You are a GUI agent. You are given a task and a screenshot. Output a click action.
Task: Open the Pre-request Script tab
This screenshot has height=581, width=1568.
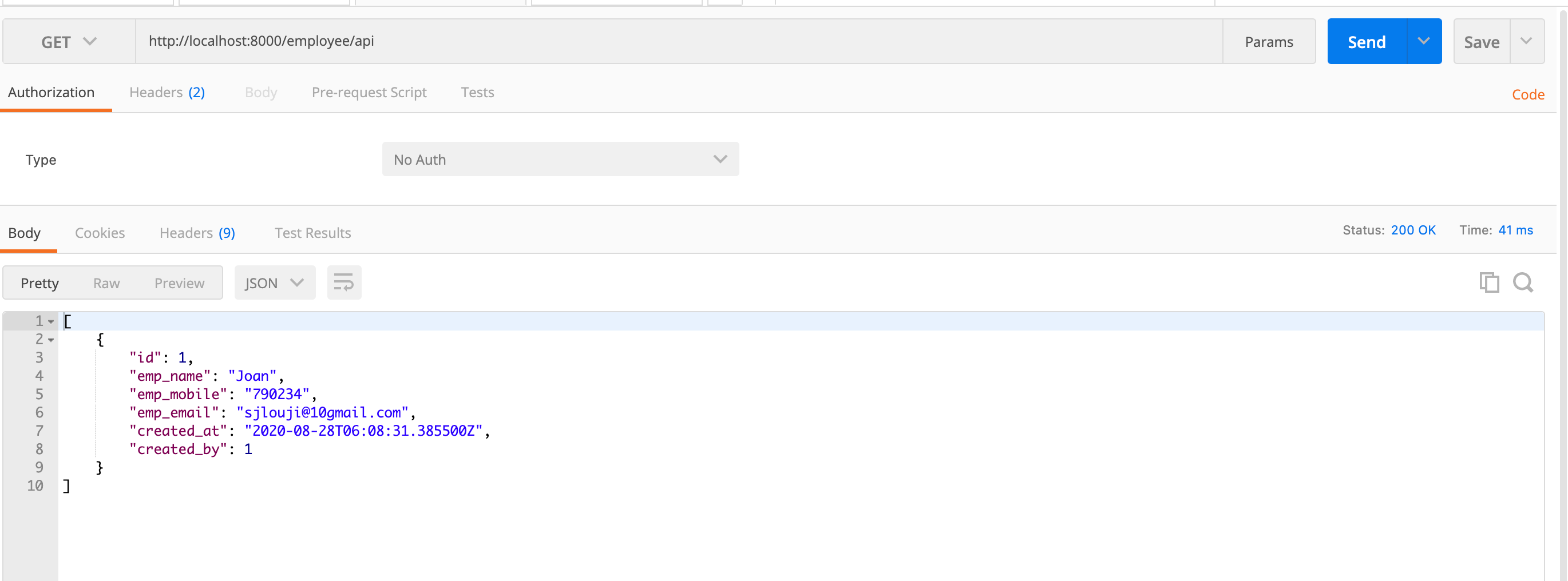(369, 92)
